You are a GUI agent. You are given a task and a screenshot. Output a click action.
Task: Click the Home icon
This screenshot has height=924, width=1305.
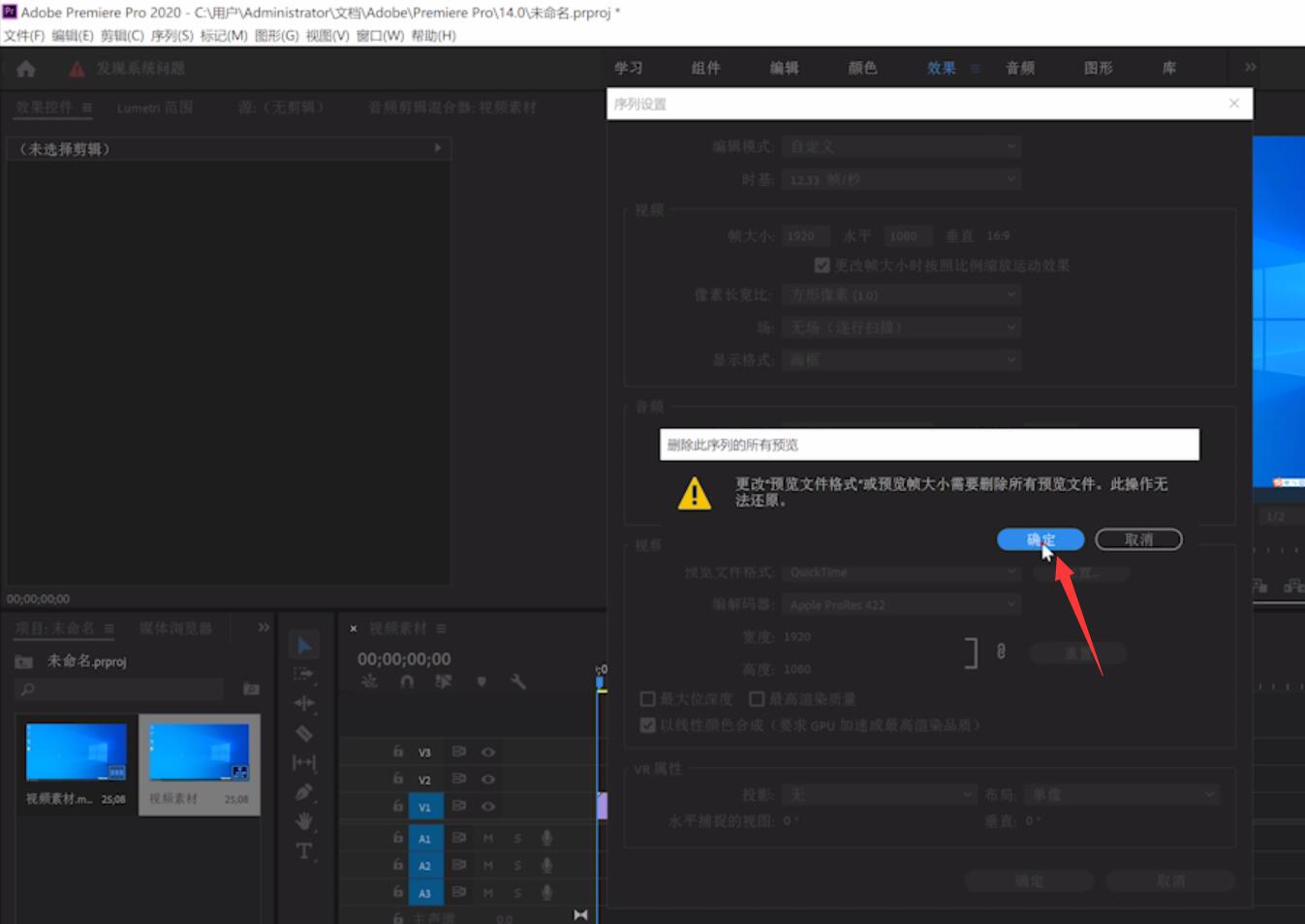coord(26,69)
